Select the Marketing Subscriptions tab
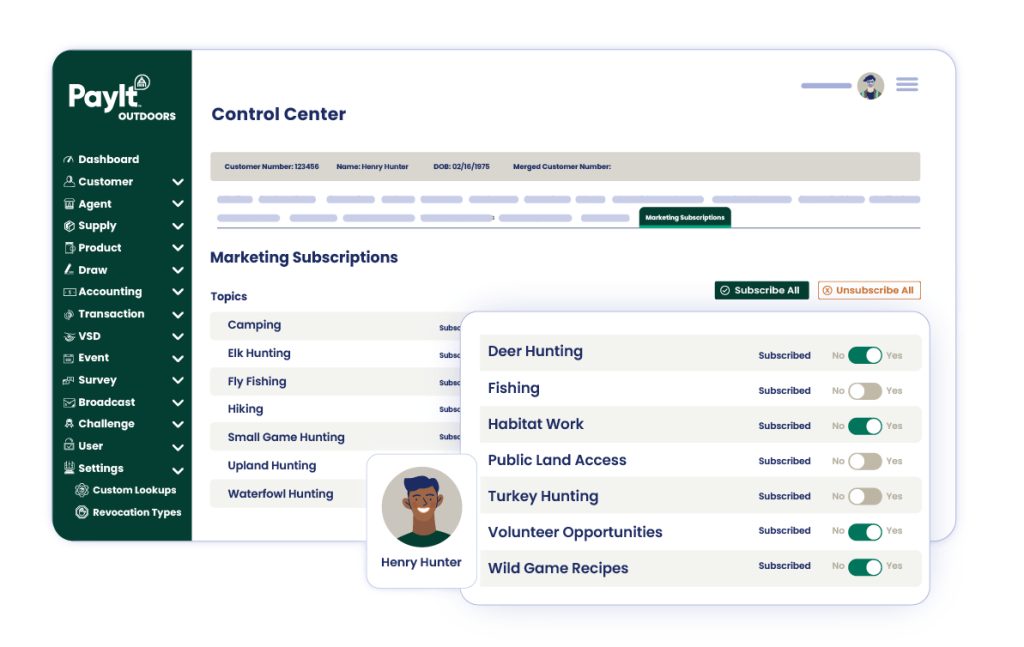Image resolution: width=1024 pixels, height=647 pixels. (x=685, y=217)
